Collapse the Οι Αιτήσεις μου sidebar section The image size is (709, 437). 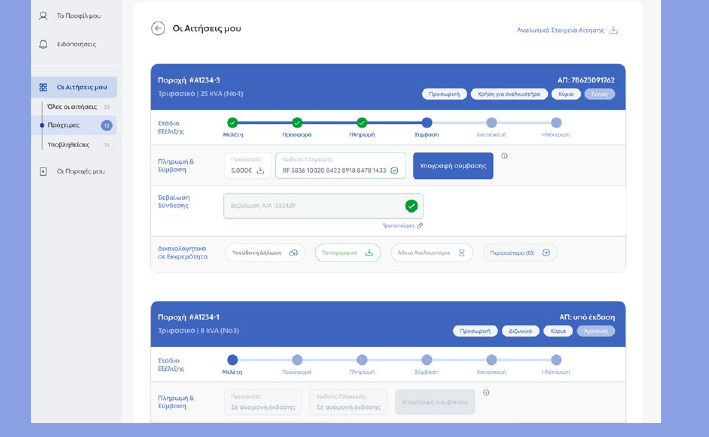click(x=74, y=87)
